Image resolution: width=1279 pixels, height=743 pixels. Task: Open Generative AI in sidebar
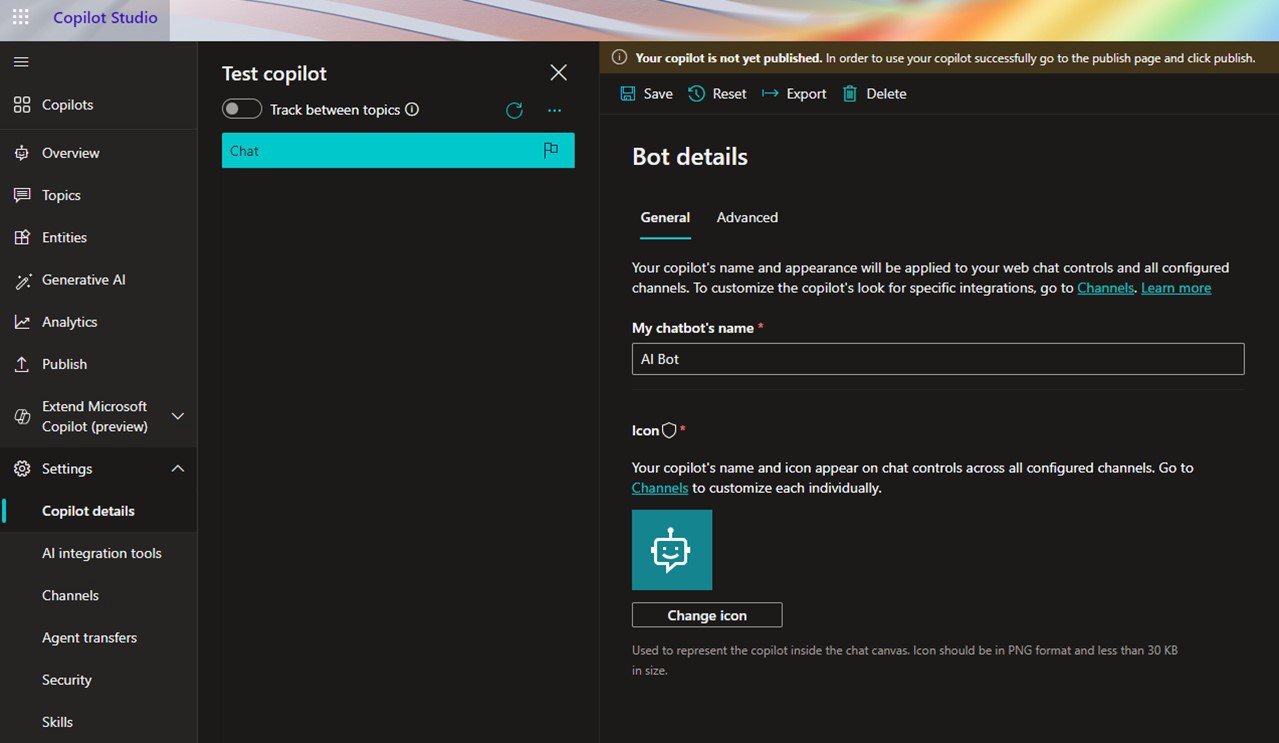83,280
